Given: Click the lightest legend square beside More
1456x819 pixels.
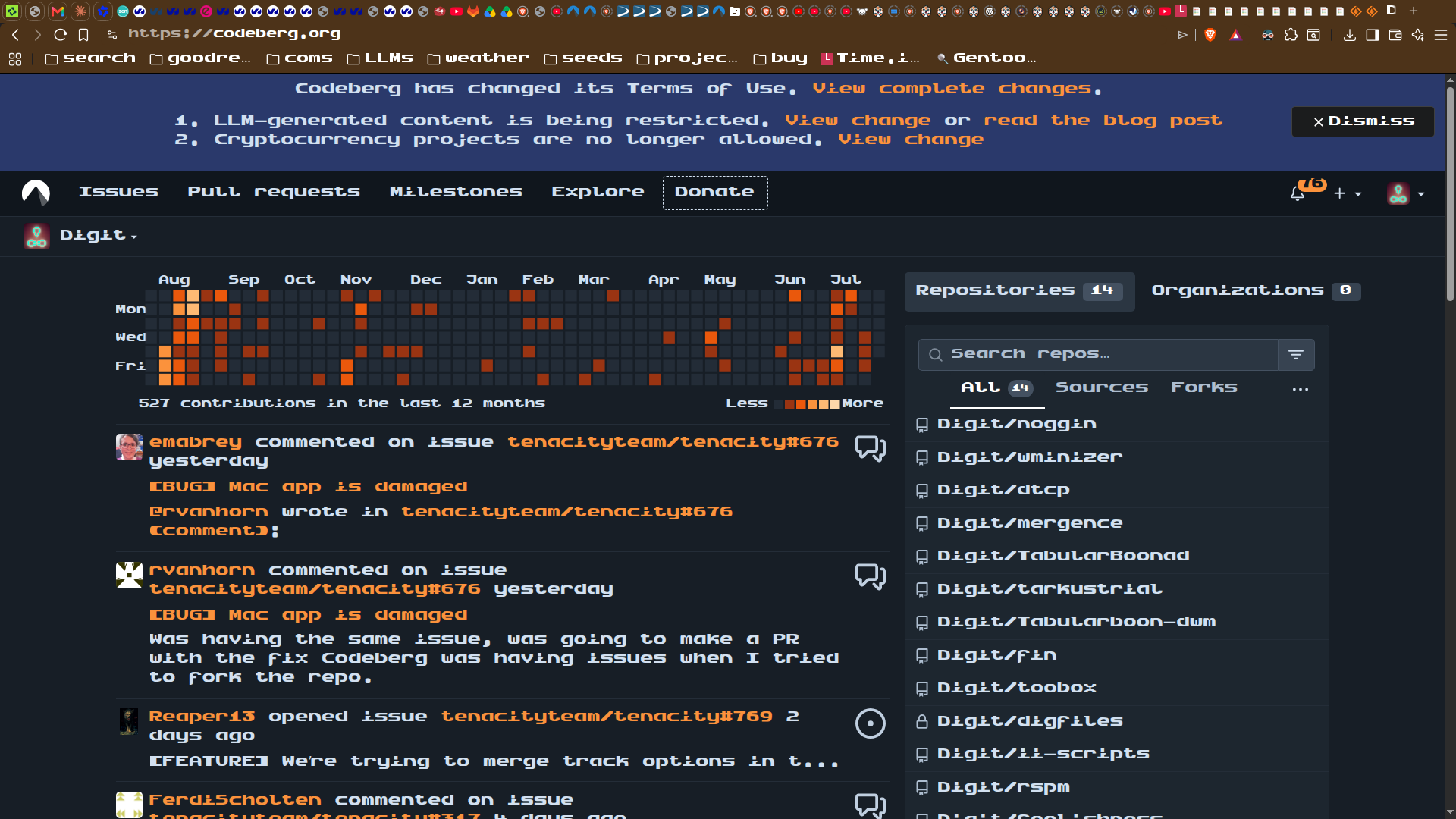Looking at the screenshot, I should [835, 405].
